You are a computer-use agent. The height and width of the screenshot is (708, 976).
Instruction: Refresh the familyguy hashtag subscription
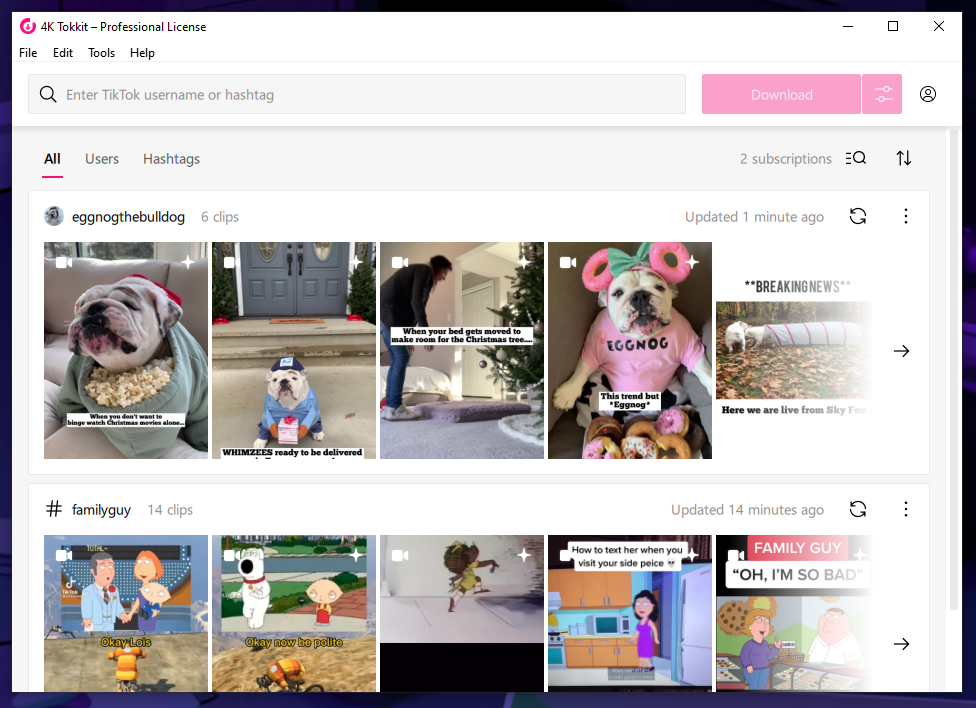857,509
